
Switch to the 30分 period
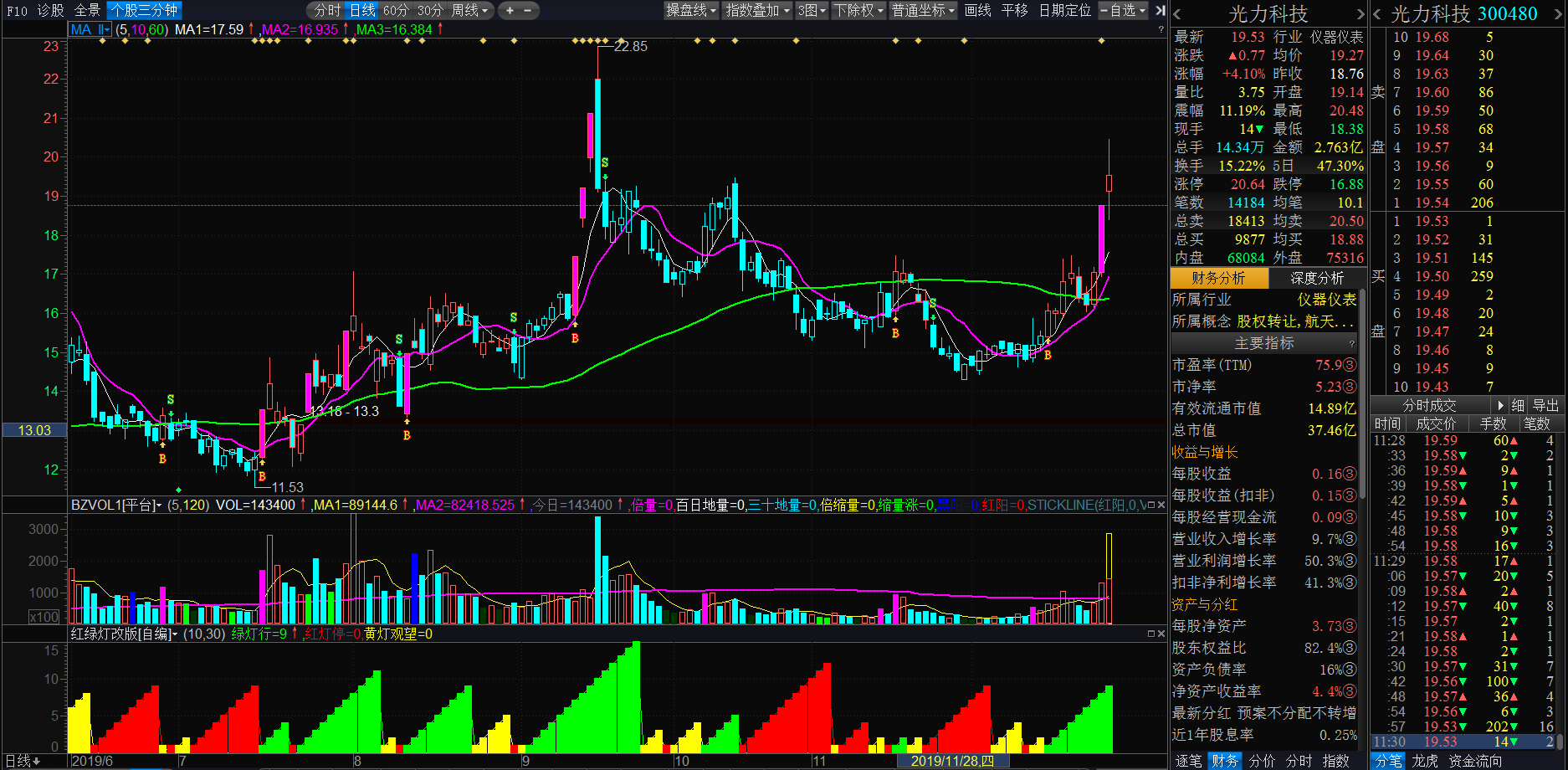[430, 11]
